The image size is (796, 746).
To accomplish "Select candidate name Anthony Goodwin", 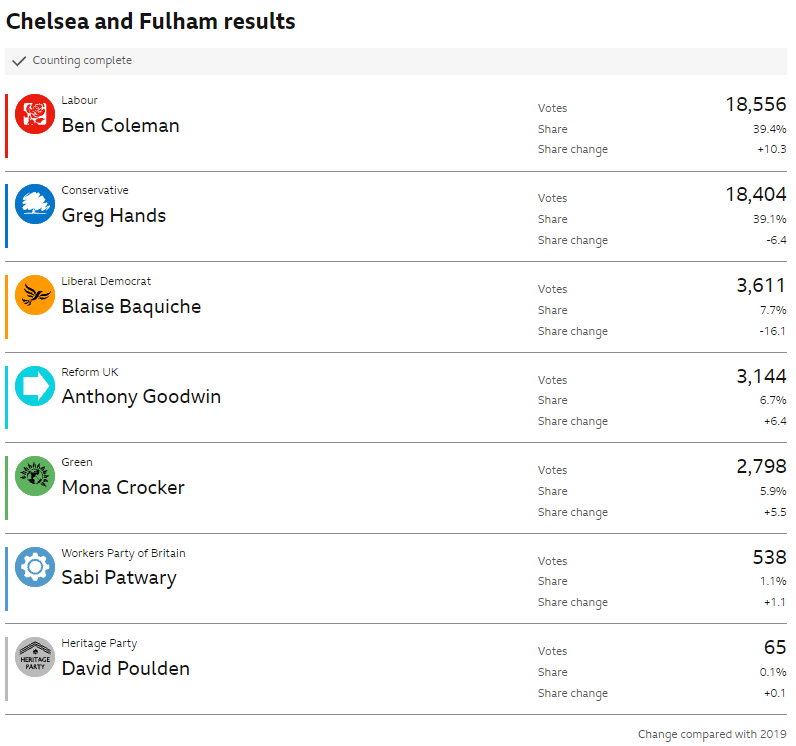I will (141, 397).
